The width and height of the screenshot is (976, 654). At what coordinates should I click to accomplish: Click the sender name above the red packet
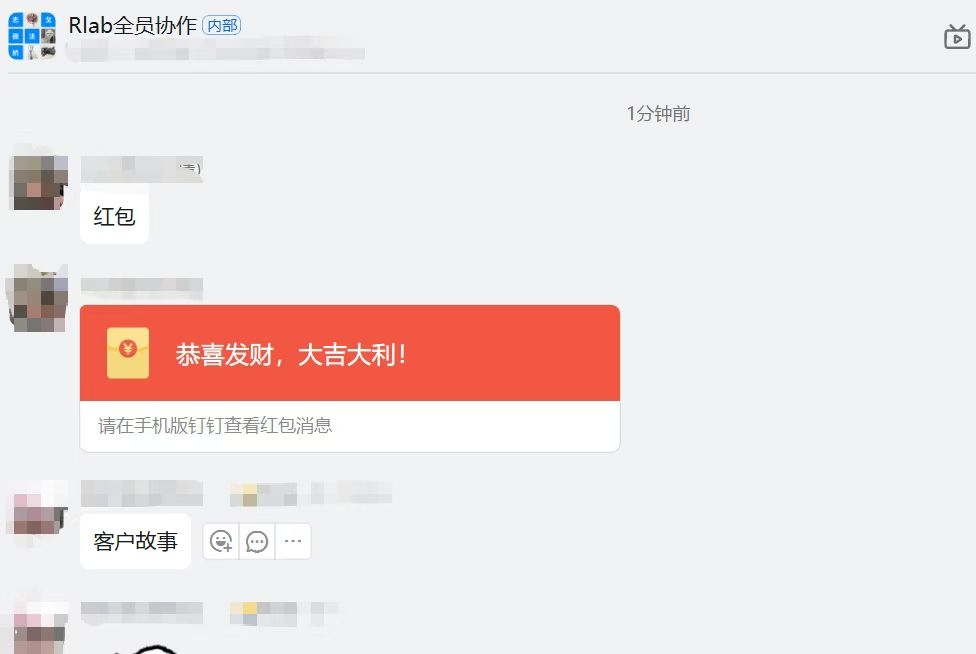[x=142, y=288]
